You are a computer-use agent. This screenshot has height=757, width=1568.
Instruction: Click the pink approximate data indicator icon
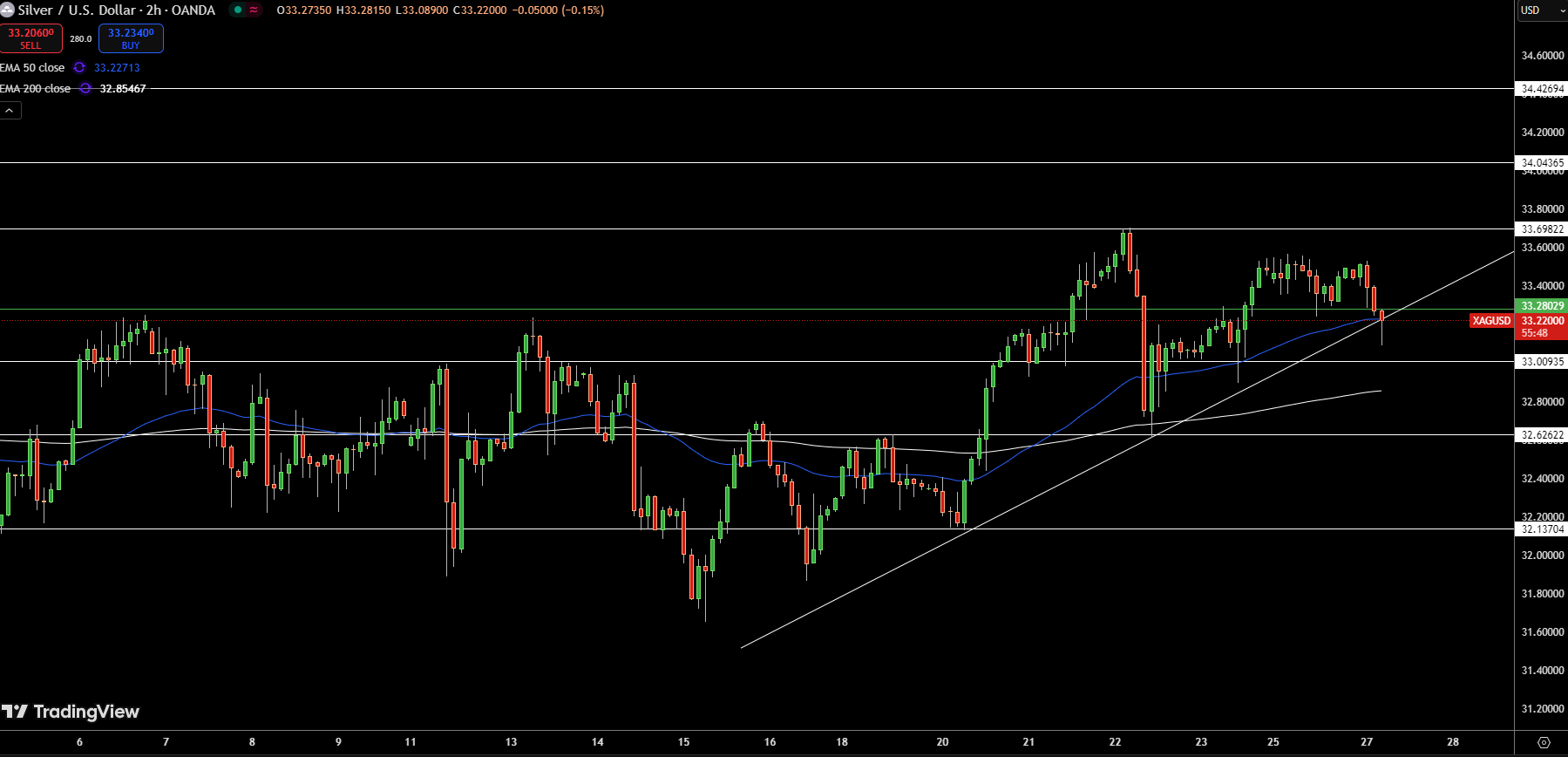[x=254, y=10]
